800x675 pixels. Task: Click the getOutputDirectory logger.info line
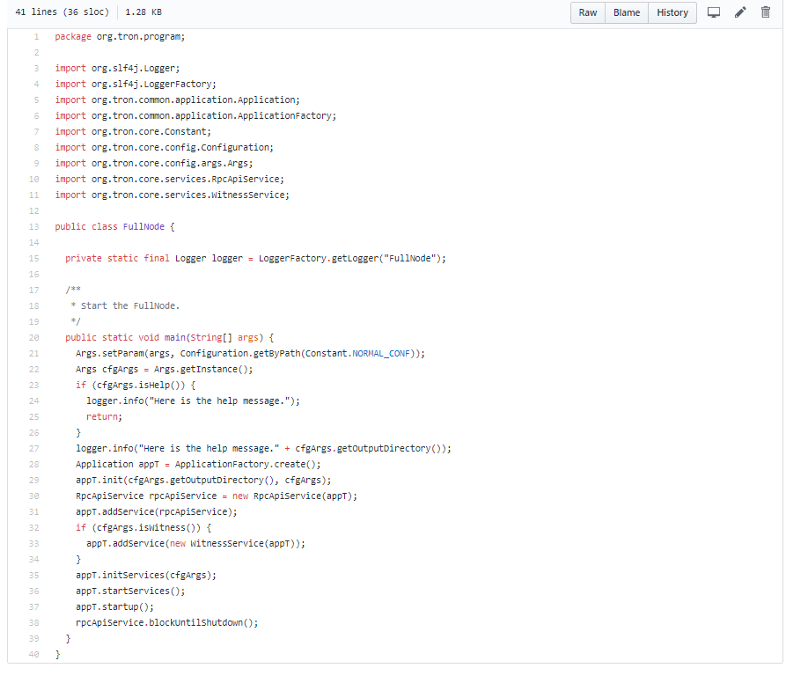pyautogui.click(x=264, y=448)
